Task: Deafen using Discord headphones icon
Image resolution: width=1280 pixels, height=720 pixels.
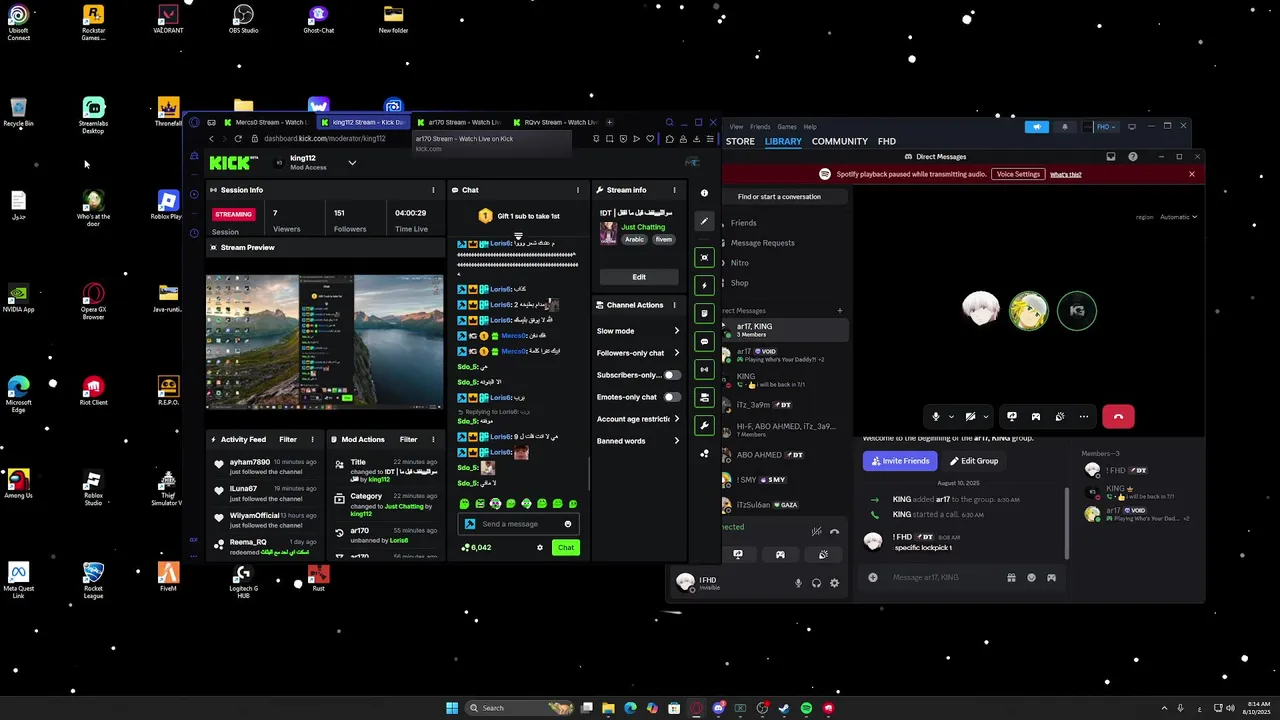Action: coord(816,583)
